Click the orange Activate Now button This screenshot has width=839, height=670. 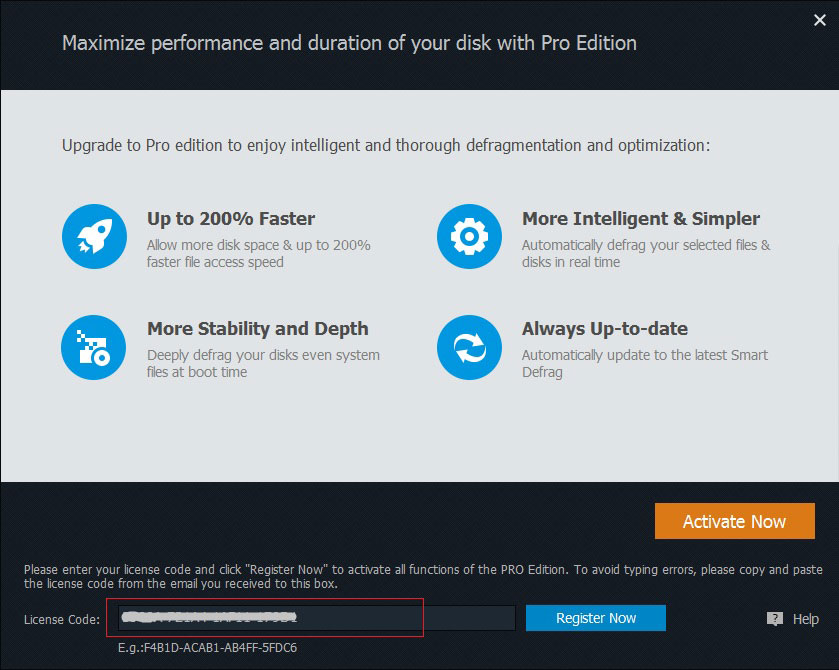(x=735, y=521)
